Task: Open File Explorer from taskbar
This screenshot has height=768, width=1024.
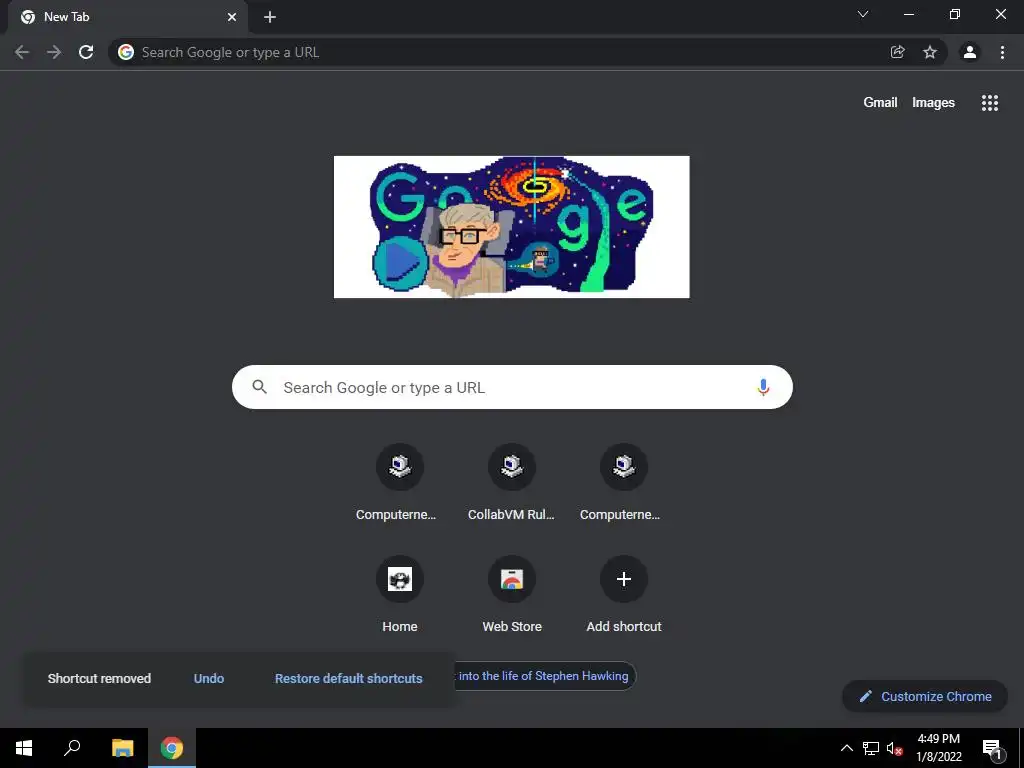Action: (122, 748)
